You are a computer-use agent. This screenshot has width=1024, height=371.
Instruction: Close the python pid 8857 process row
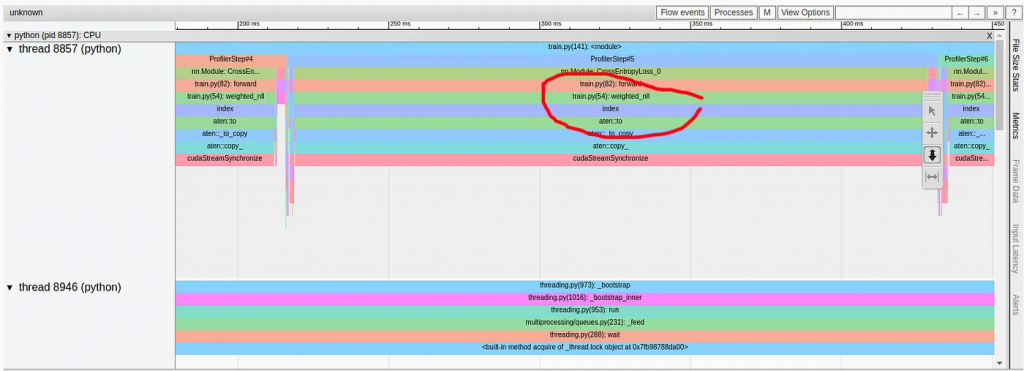click(989, 35)
